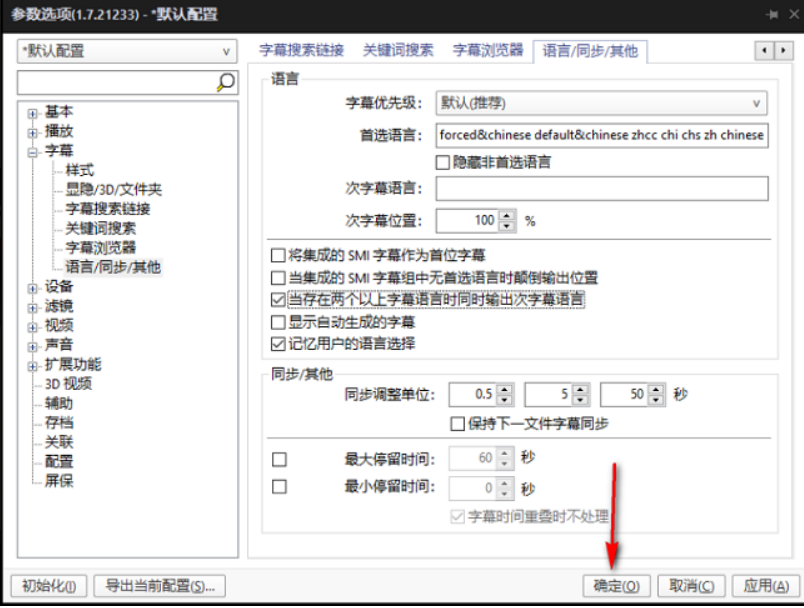The width and height of the screenshot is (804, 608).
Task: Open 3D 视频 settings in tree
Action: click(68, 384)
